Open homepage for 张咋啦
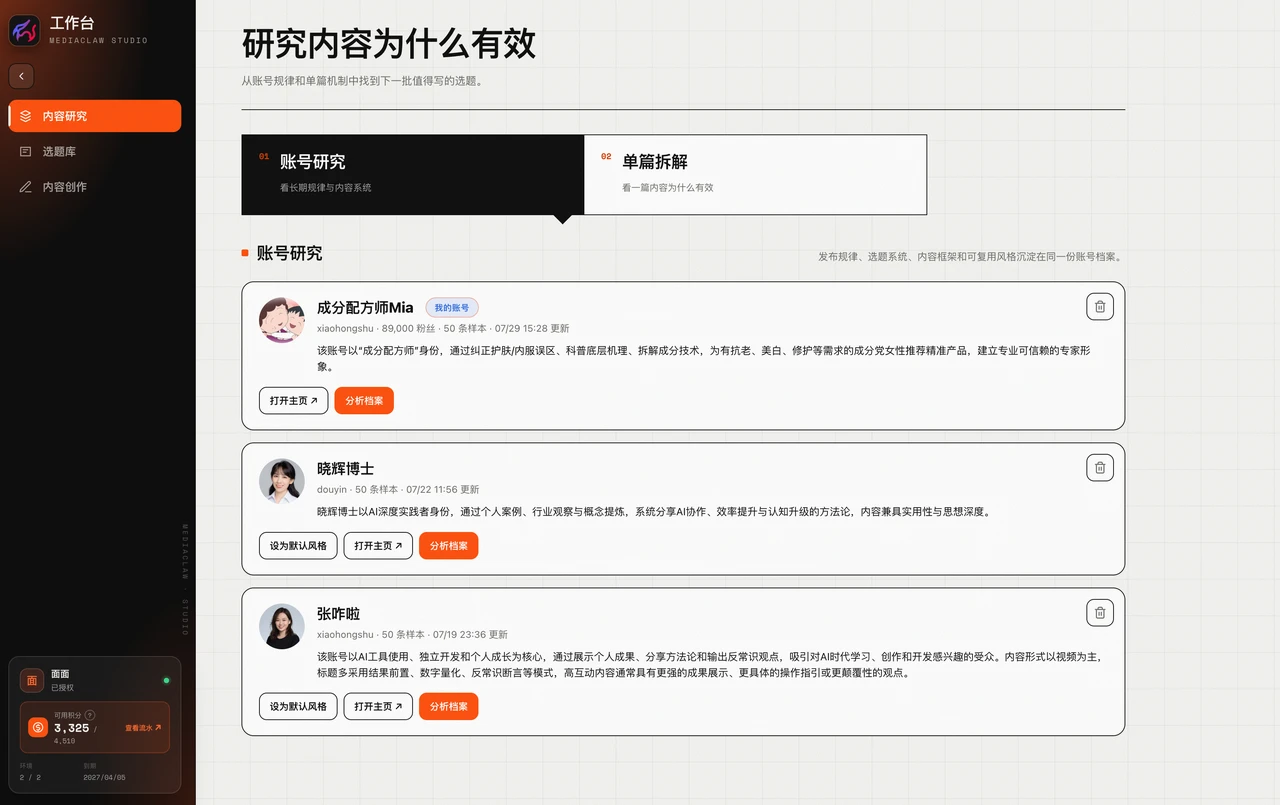Viewport: 1280px width, 805px height. (378, 706)
